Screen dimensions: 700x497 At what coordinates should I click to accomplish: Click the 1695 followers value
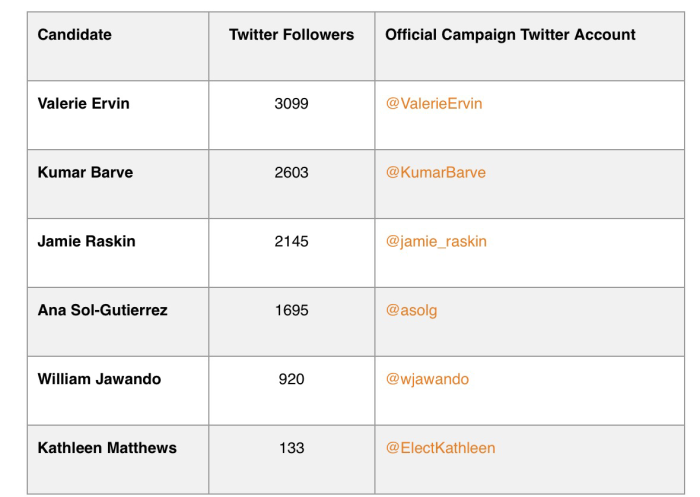tap(292, 310)
